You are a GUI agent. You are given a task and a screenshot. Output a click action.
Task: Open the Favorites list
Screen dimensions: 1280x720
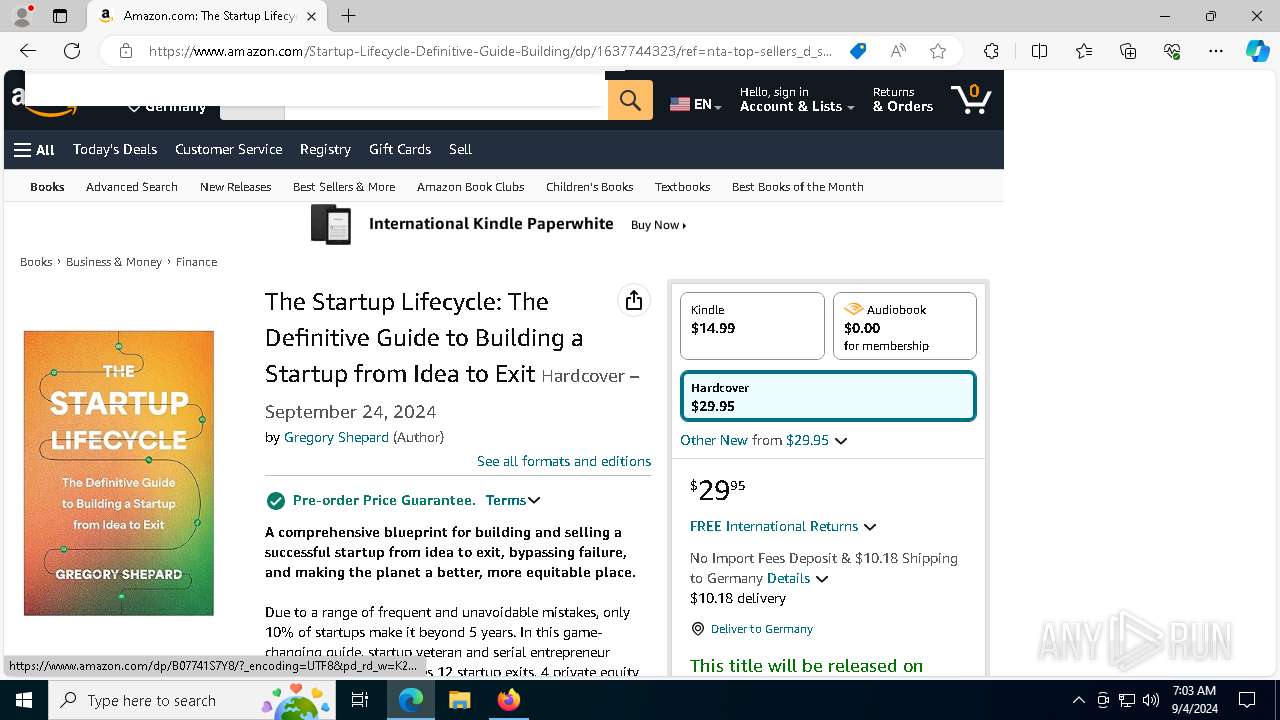coord(1084,51)
